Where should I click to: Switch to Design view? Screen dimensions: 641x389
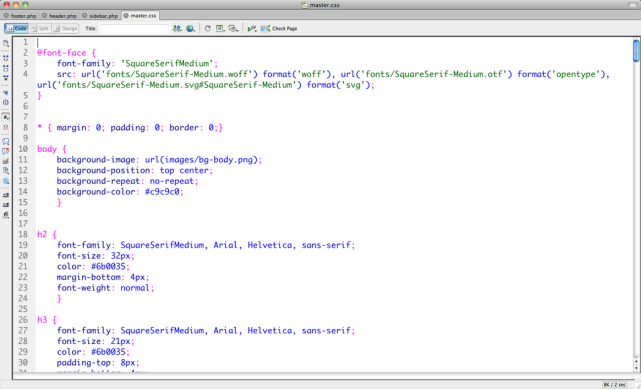tap(65, 29)
